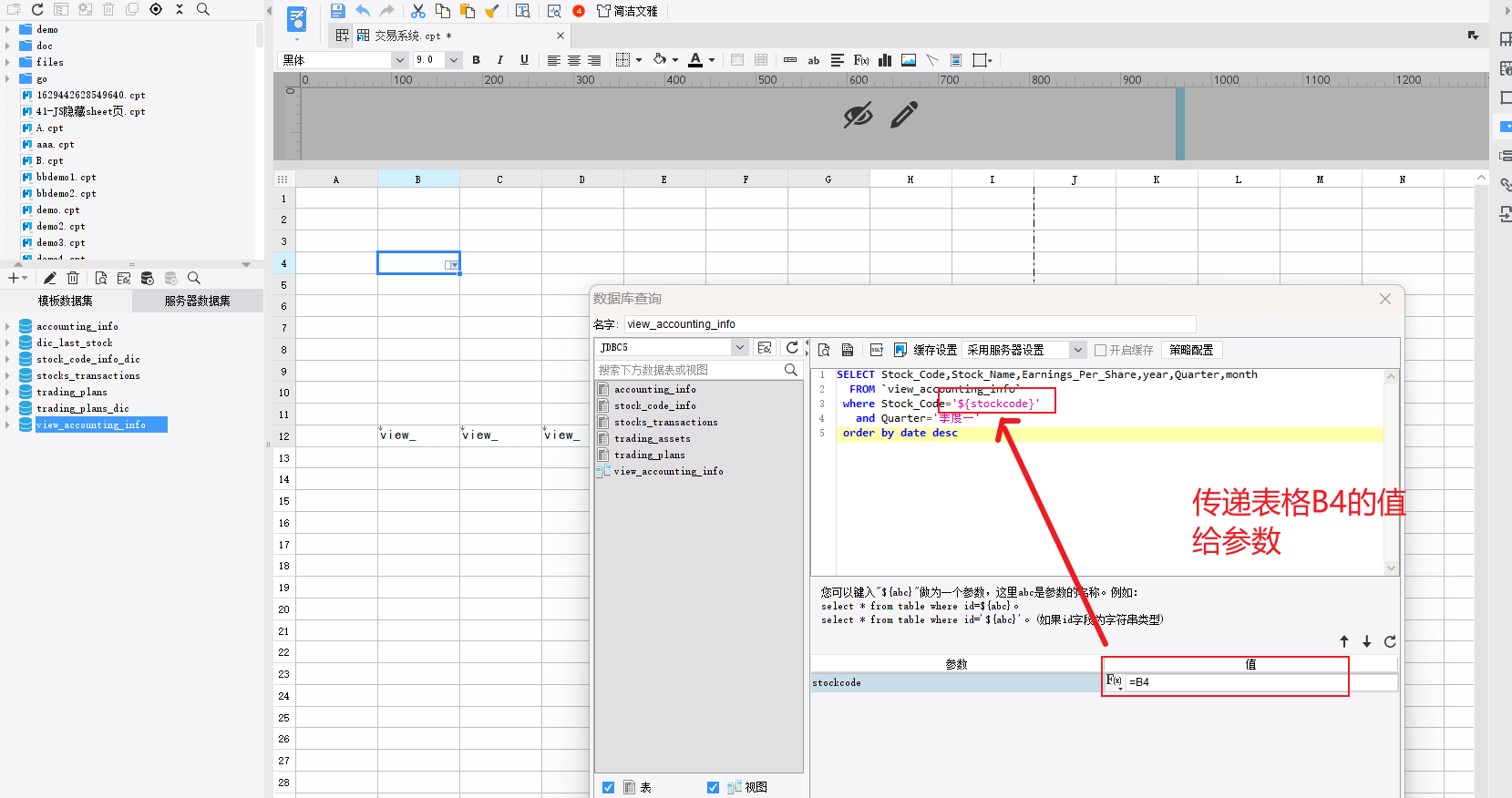1512x798 pixels.
Task: Click the stockcode parameter value field
Action: (1262, 681)
